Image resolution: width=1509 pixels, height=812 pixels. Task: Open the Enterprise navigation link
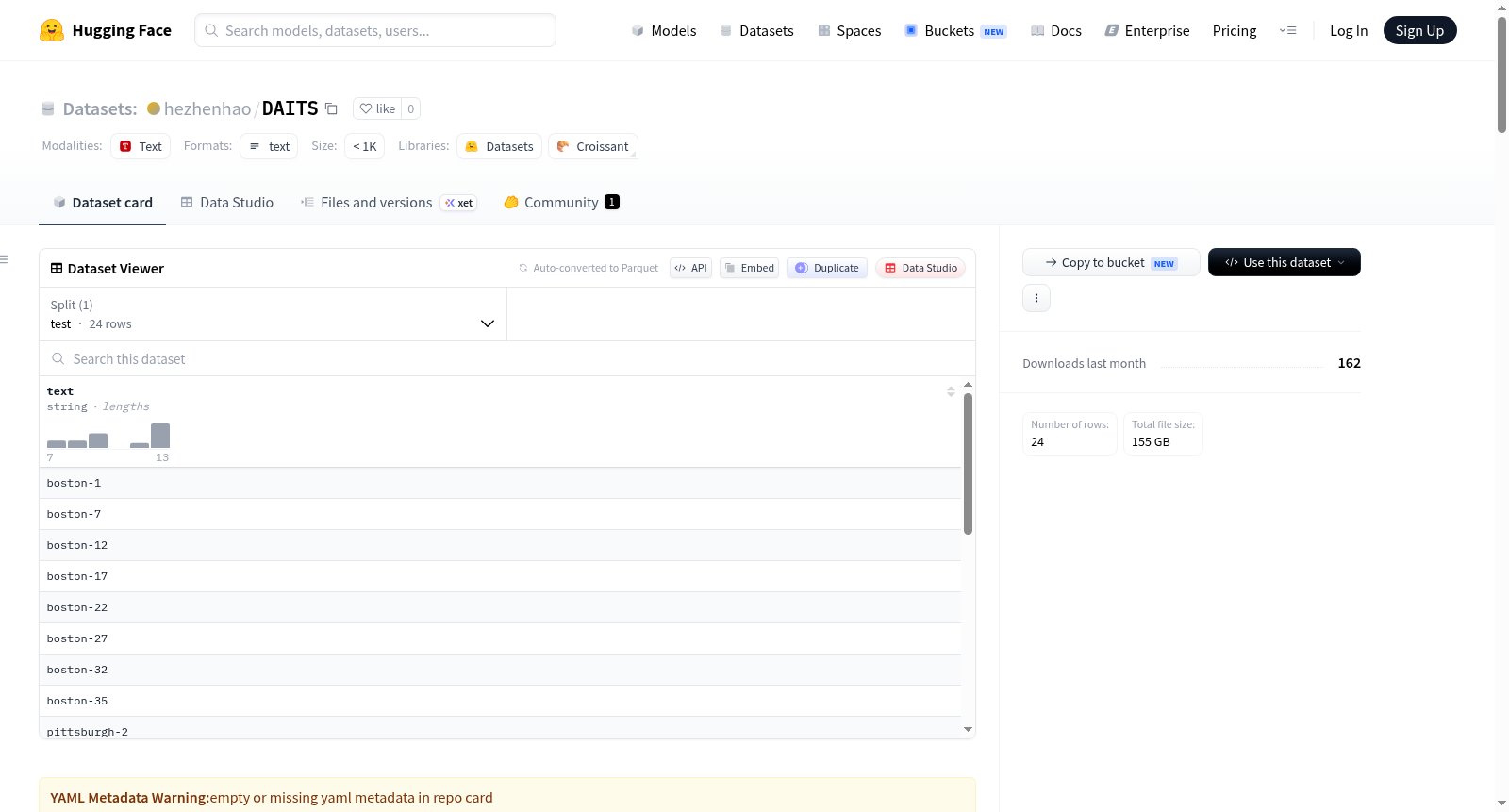[1147, 30]
